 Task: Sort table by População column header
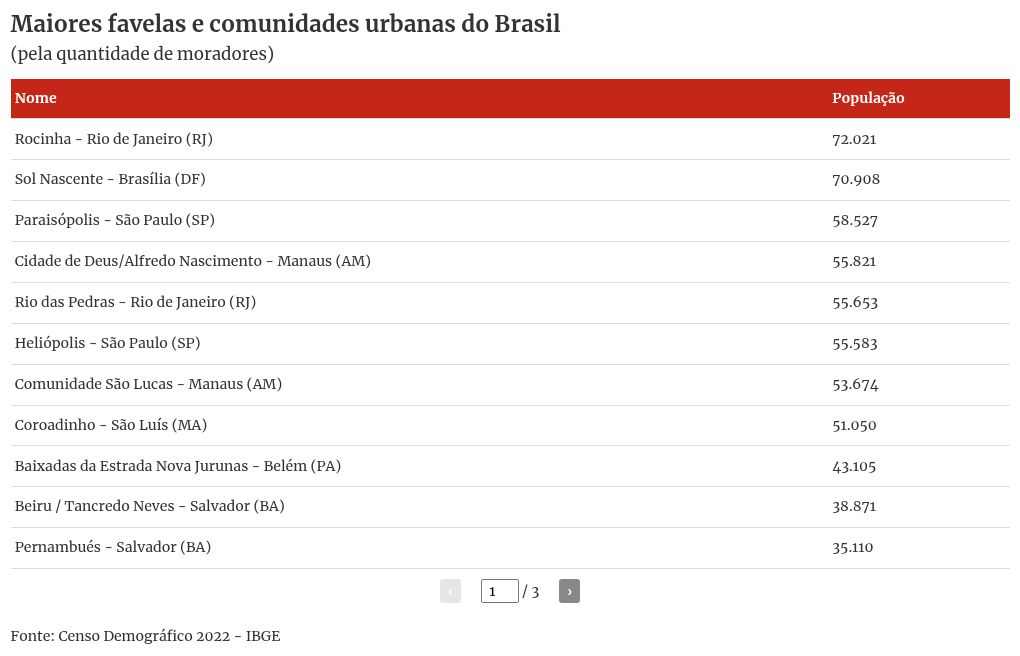click(868, 98)
